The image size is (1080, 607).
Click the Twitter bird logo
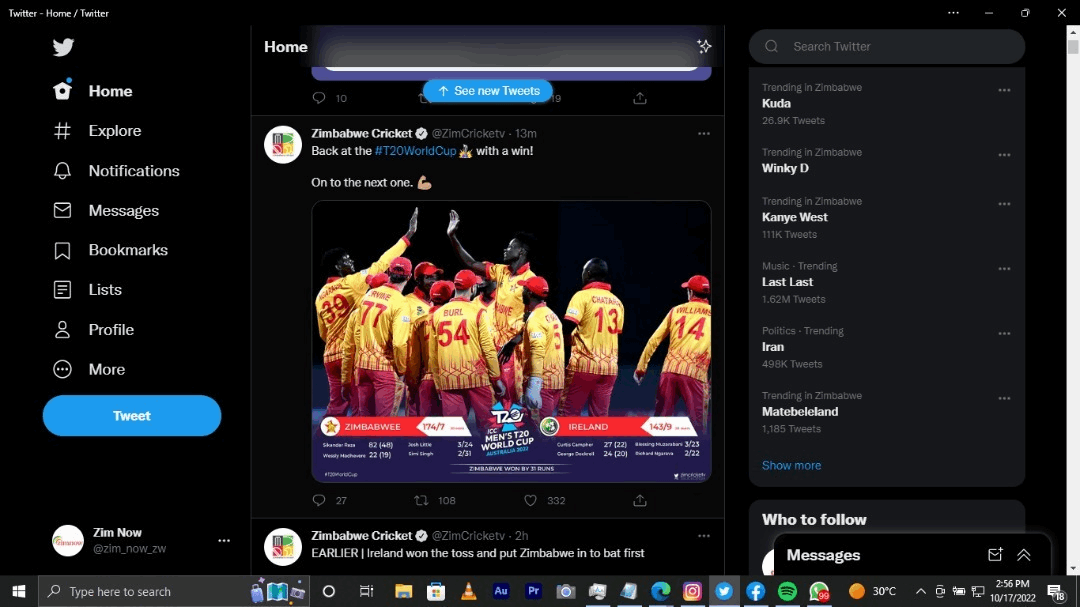coord(63,47)
